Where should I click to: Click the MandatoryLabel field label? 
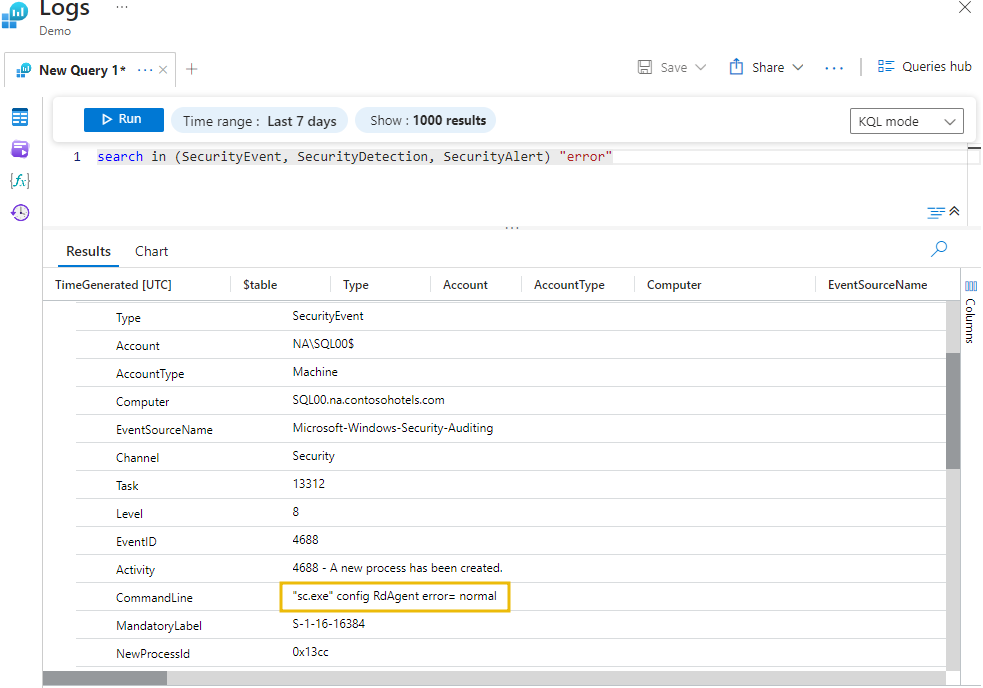pos(159,626)
